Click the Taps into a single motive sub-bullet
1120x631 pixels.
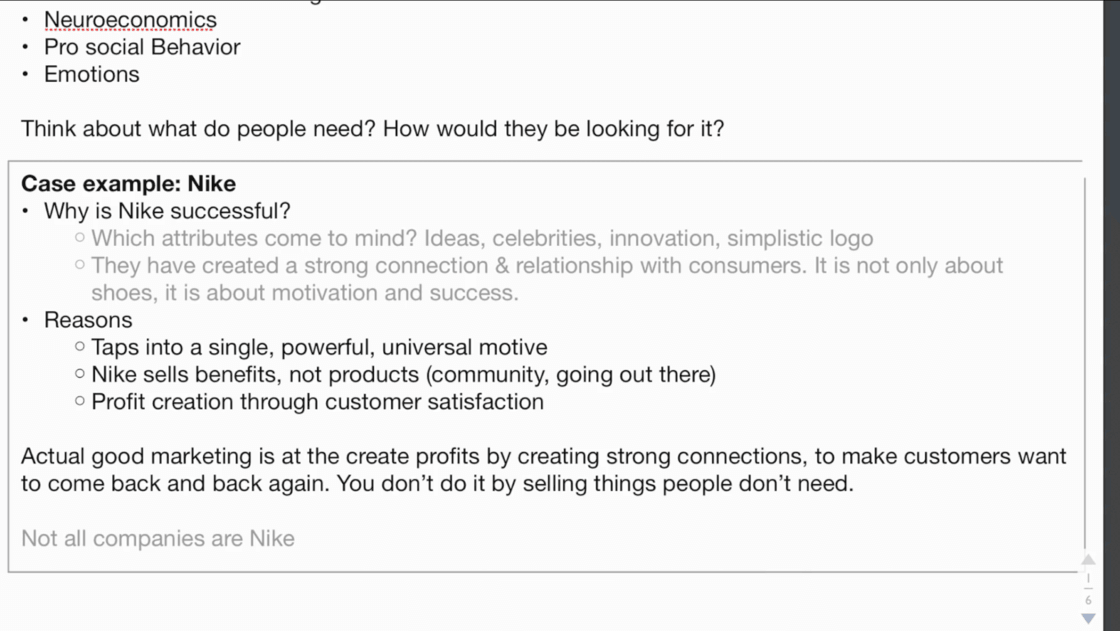(319, 347)
